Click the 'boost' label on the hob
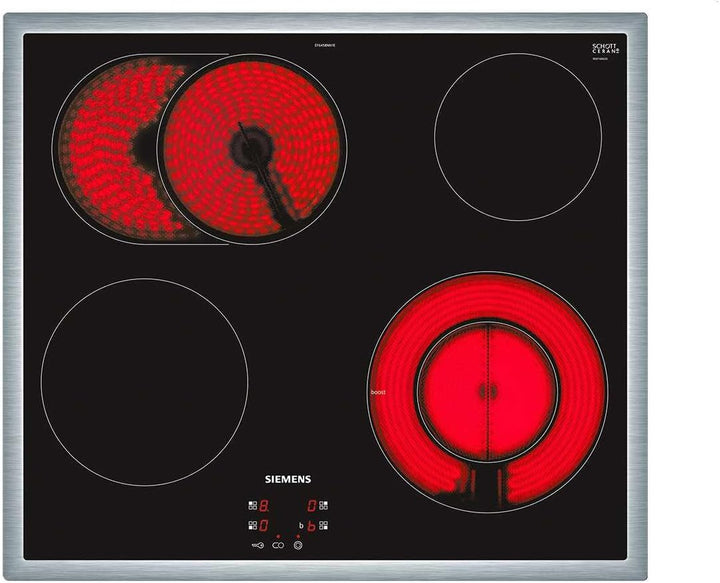 [378, 393]
